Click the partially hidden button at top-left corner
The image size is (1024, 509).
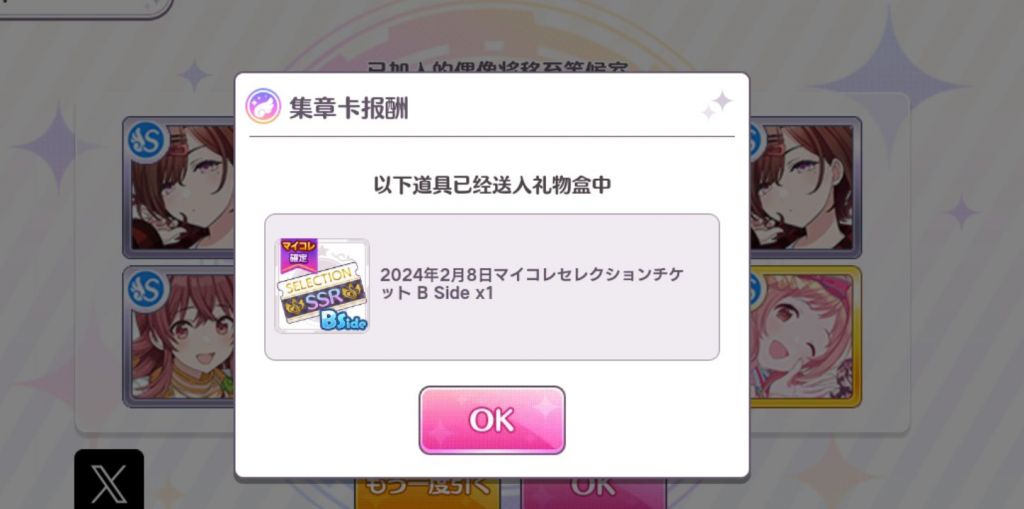click(x=86, y=8)
